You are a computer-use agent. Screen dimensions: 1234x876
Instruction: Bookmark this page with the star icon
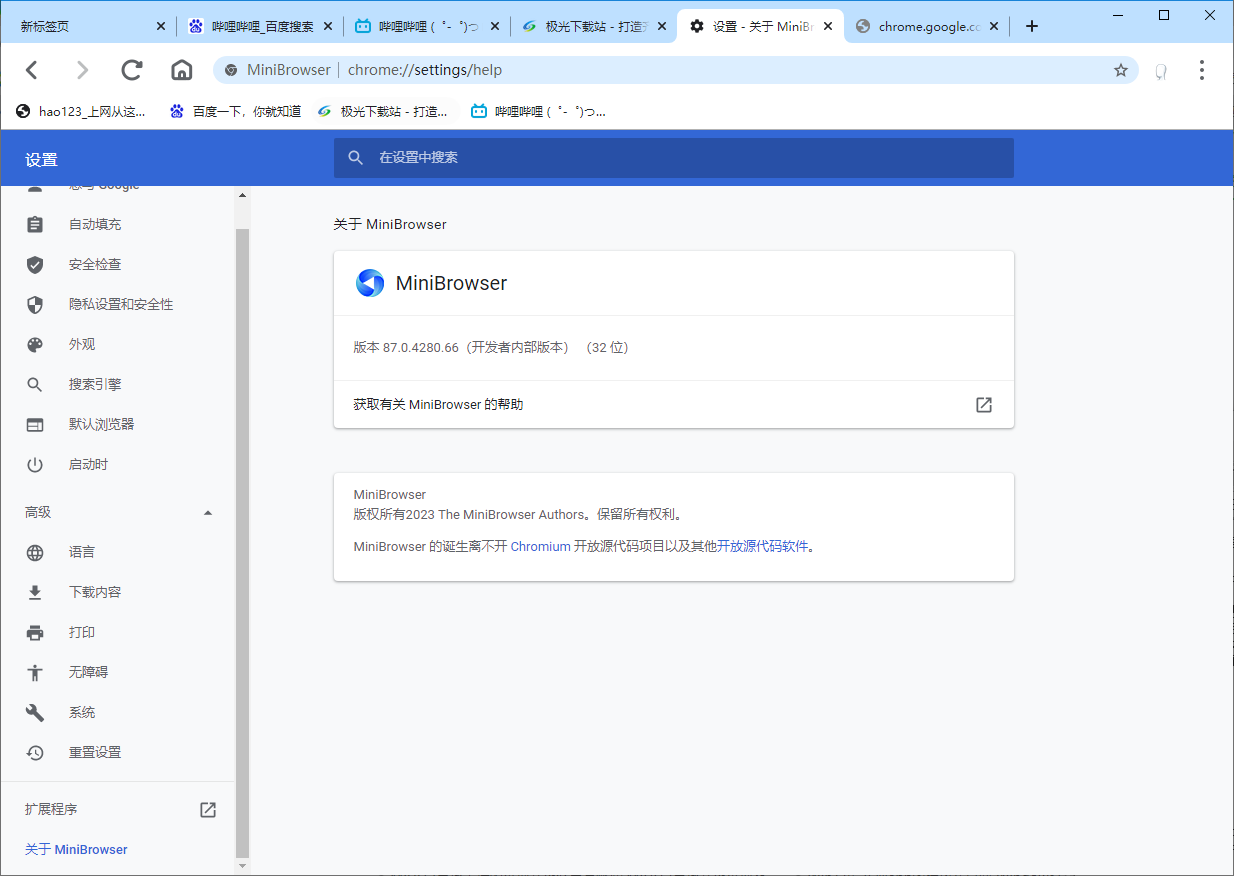tap(1121, 70)
